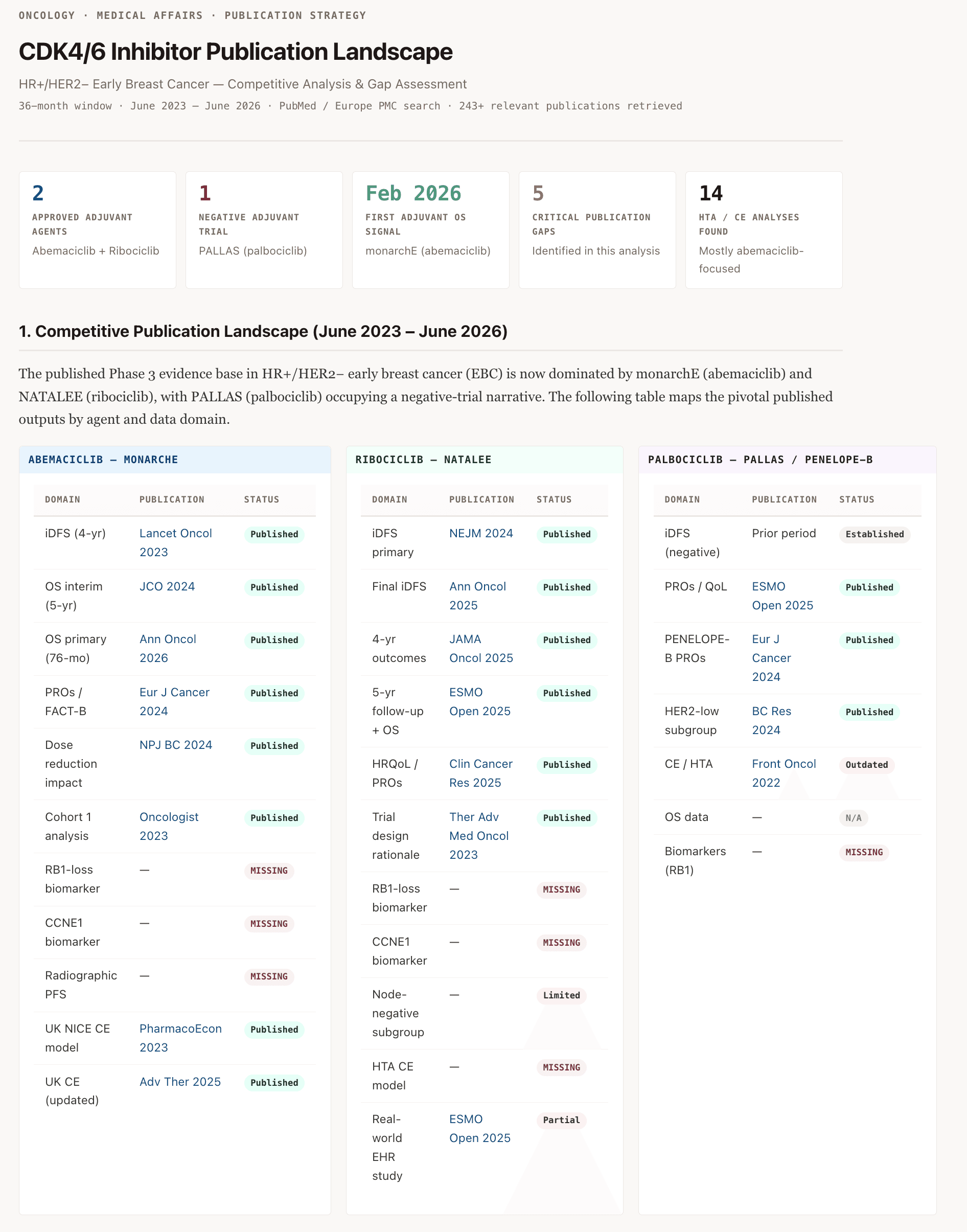Click the N/A badge for OS data
The image size is (967, 1232).
(x=853, y=818)
